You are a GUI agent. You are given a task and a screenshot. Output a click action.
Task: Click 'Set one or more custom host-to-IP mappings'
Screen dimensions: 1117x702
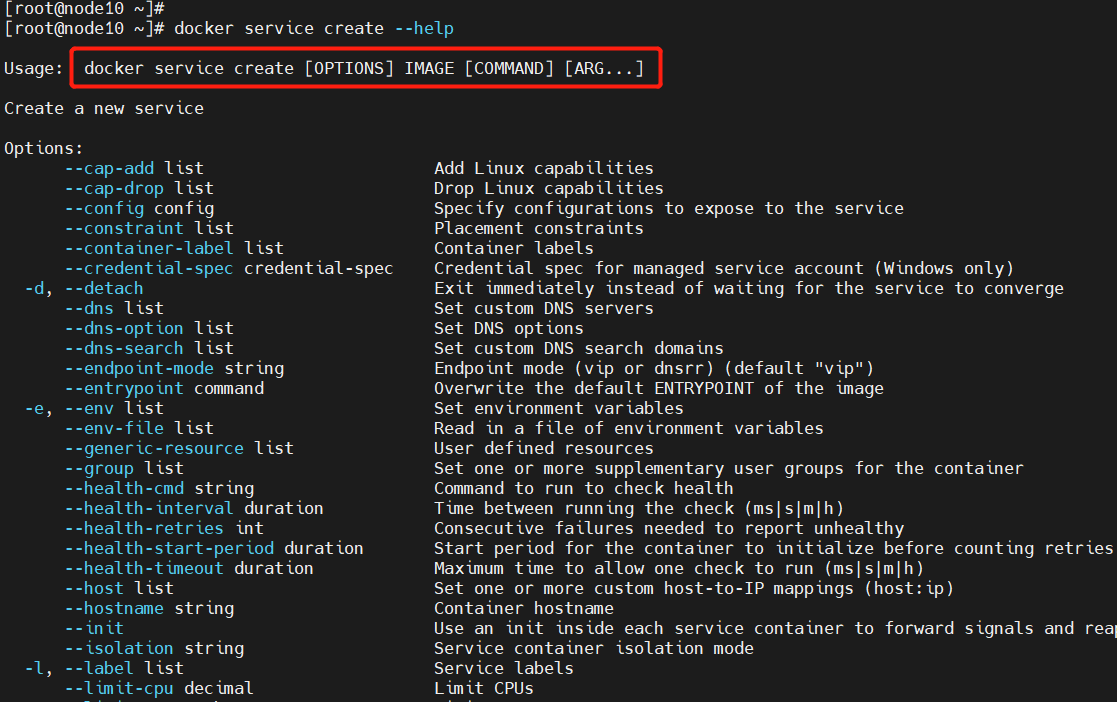[x=644, y=587]
